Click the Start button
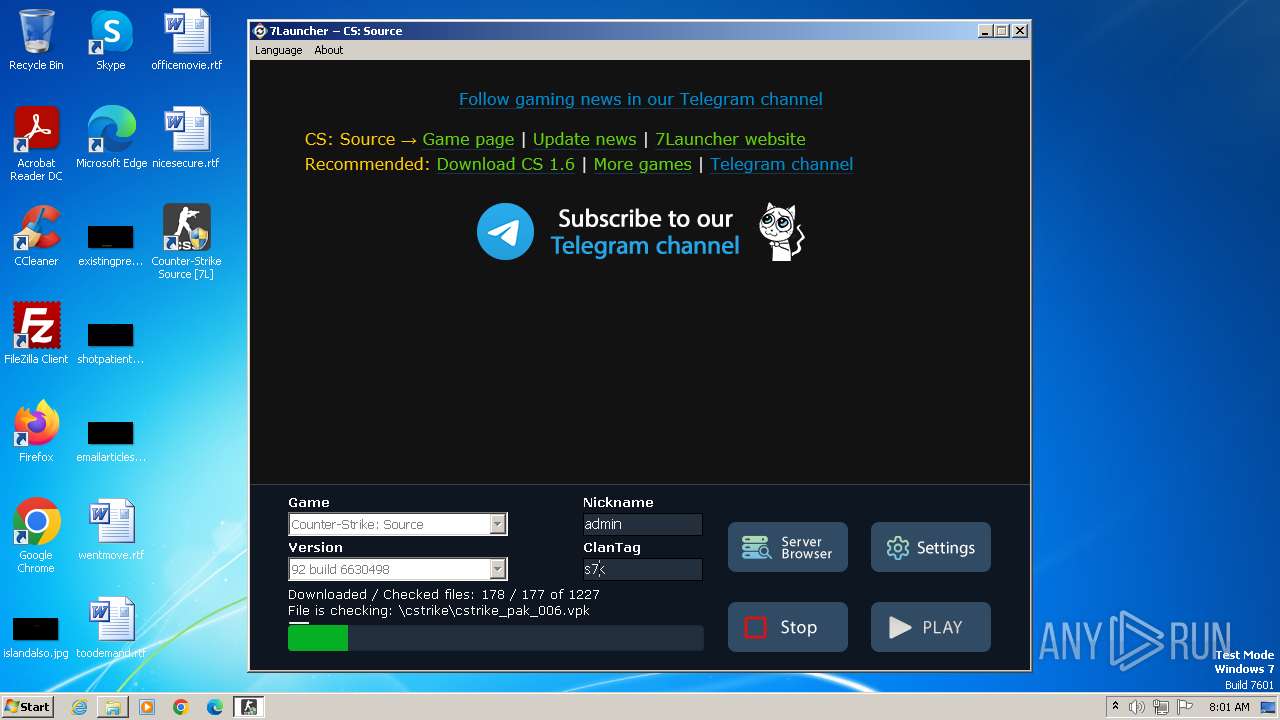The image size is (1280, 720). [x=28, y=707]
